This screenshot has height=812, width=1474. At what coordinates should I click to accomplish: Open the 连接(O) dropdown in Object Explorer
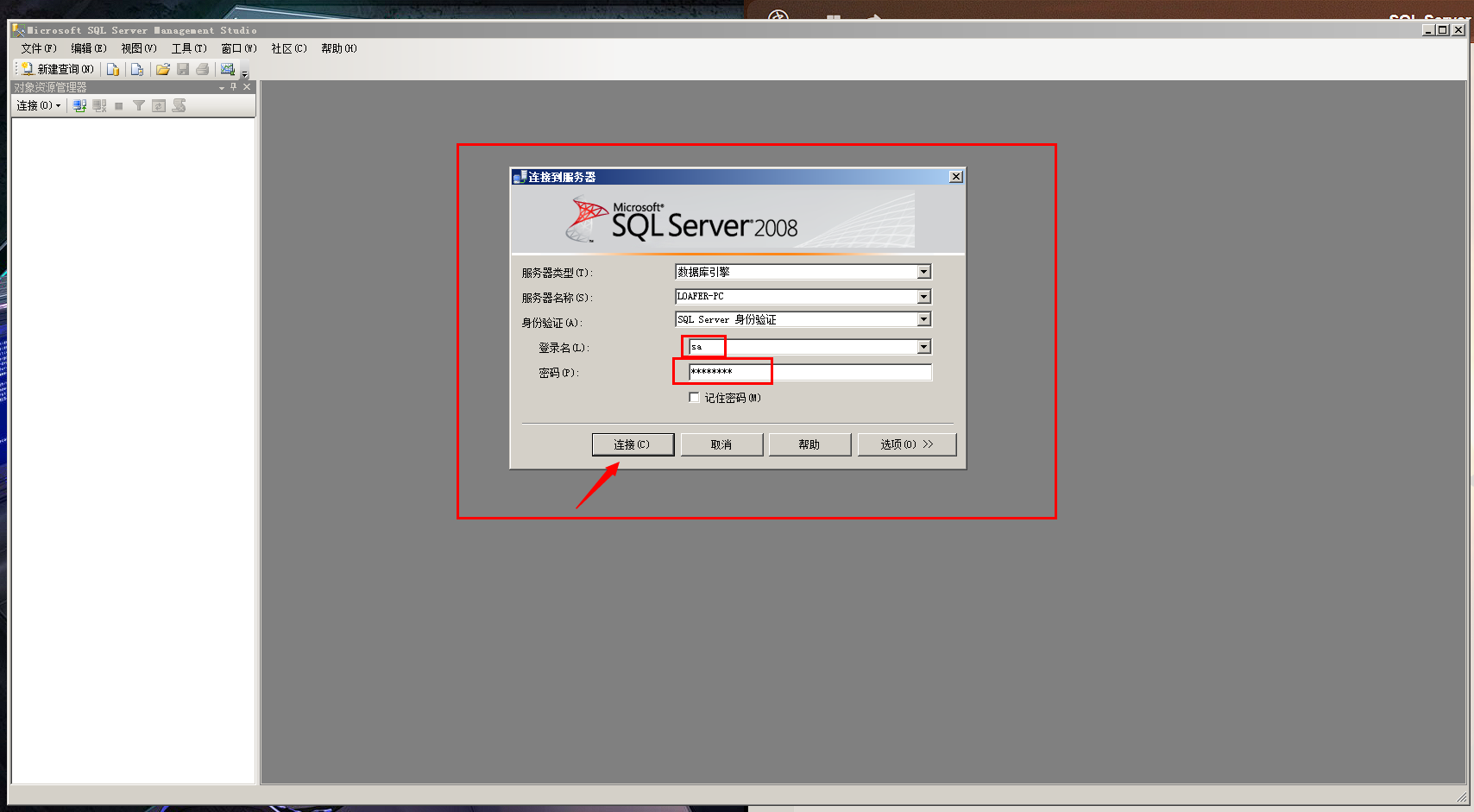[x=39, y=105]
